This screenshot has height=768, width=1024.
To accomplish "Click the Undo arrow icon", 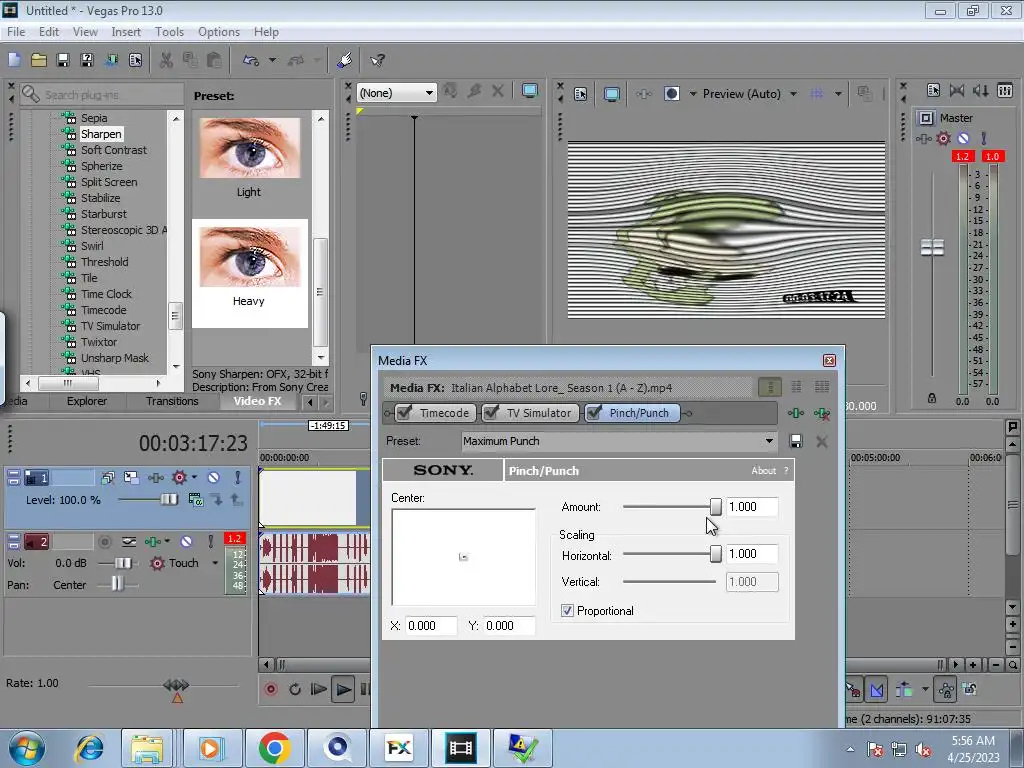I will (x=251, y=60).
